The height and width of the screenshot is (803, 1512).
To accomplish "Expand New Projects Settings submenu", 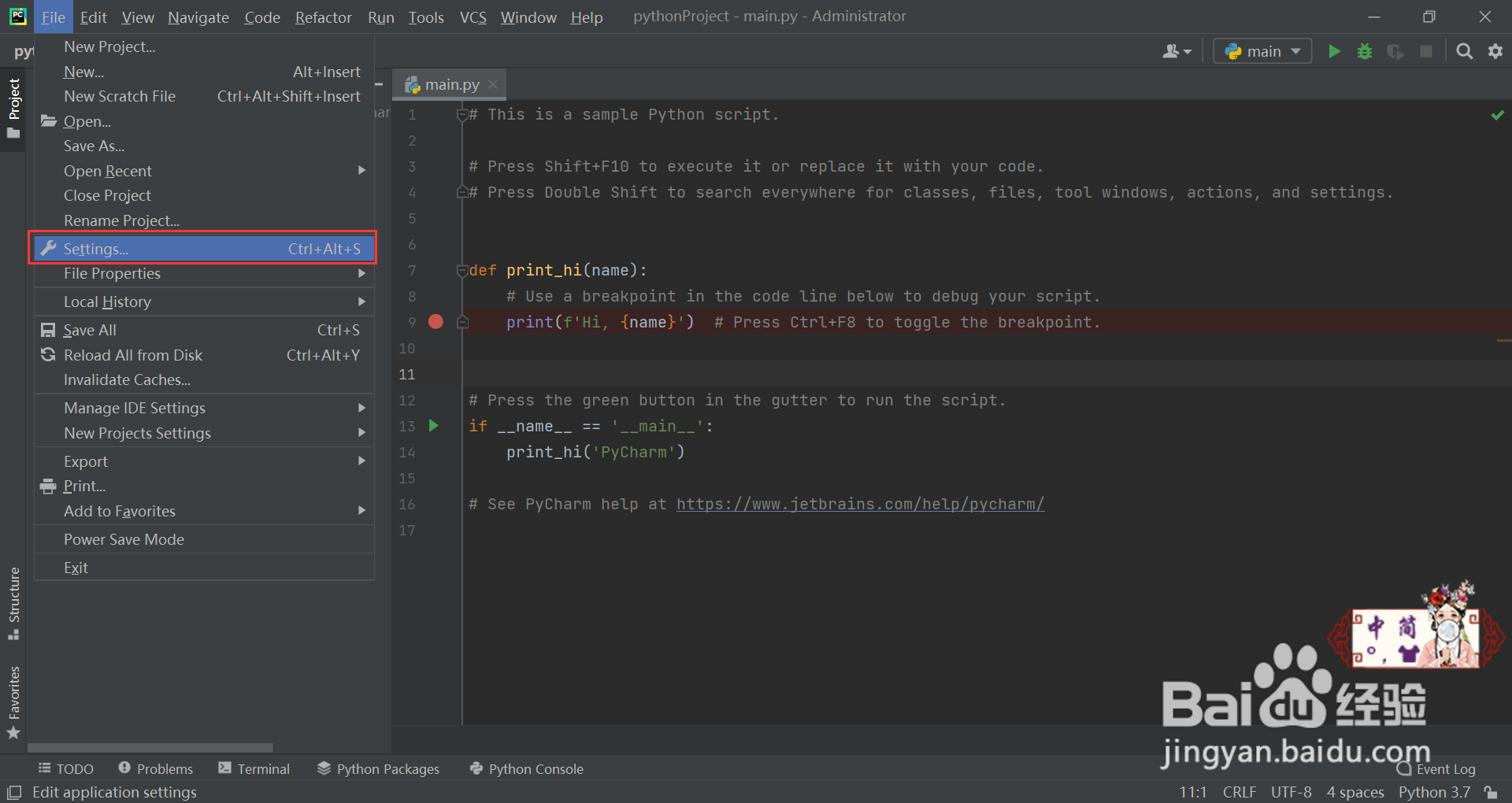I will 204,433.
